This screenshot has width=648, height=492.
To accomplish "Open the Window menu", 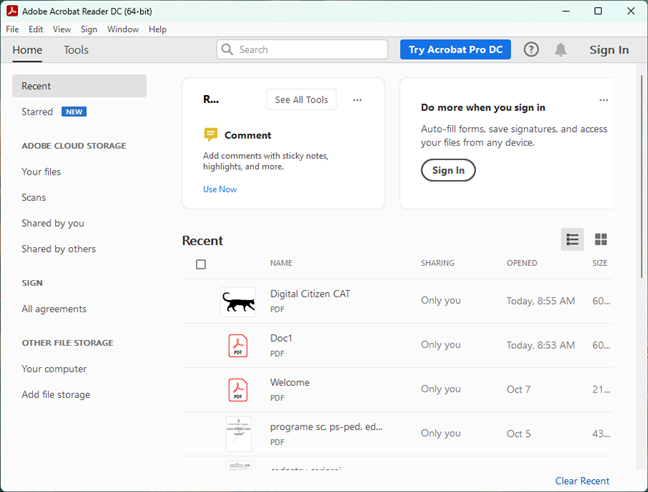I will pos(123,29).
